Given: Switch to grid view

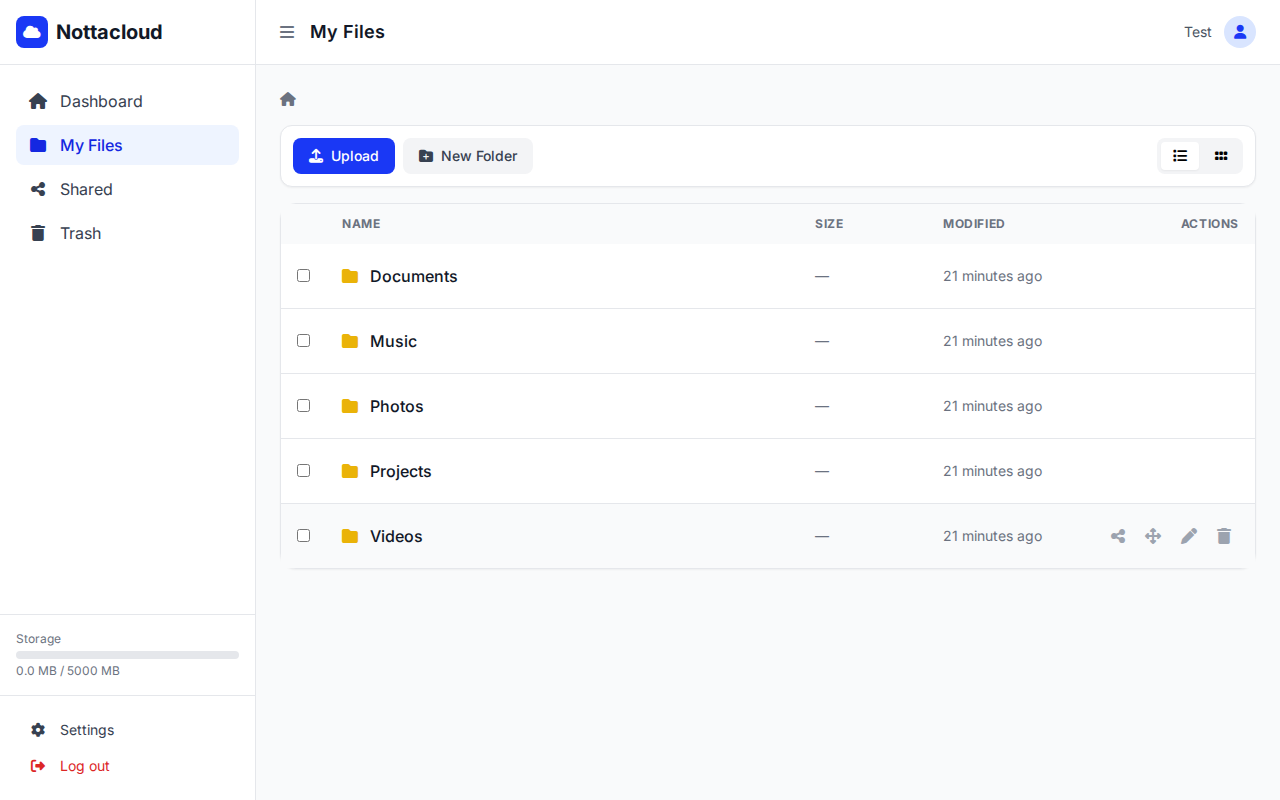Looking at the screenshot, I should [x=1221, y=156].
